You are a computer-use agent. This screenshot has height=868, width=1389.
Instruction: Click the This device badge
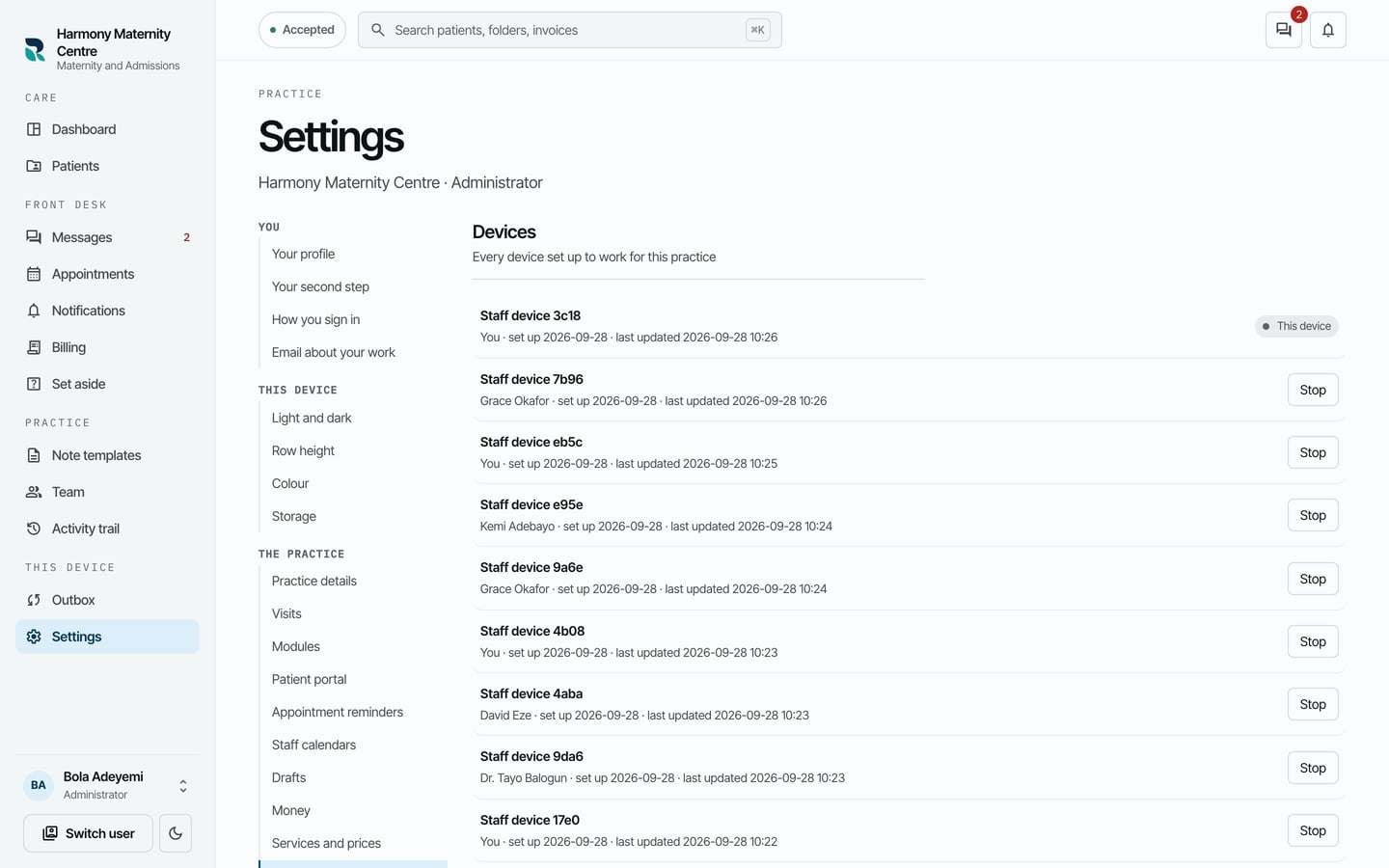pyautogui.click(x=1296, y=326)
